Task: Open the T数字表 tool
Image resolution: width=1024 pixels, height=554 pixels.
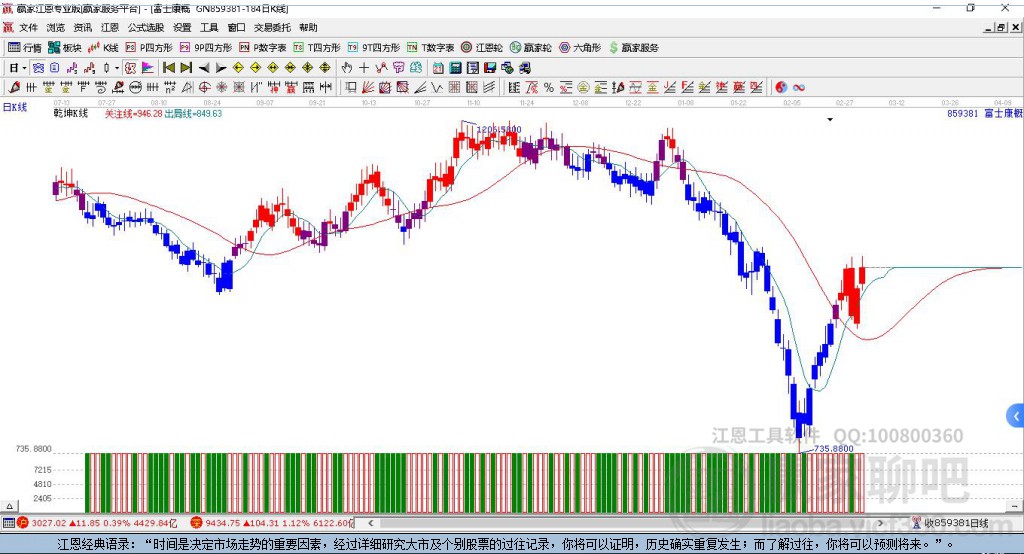Action: (430, 48)
